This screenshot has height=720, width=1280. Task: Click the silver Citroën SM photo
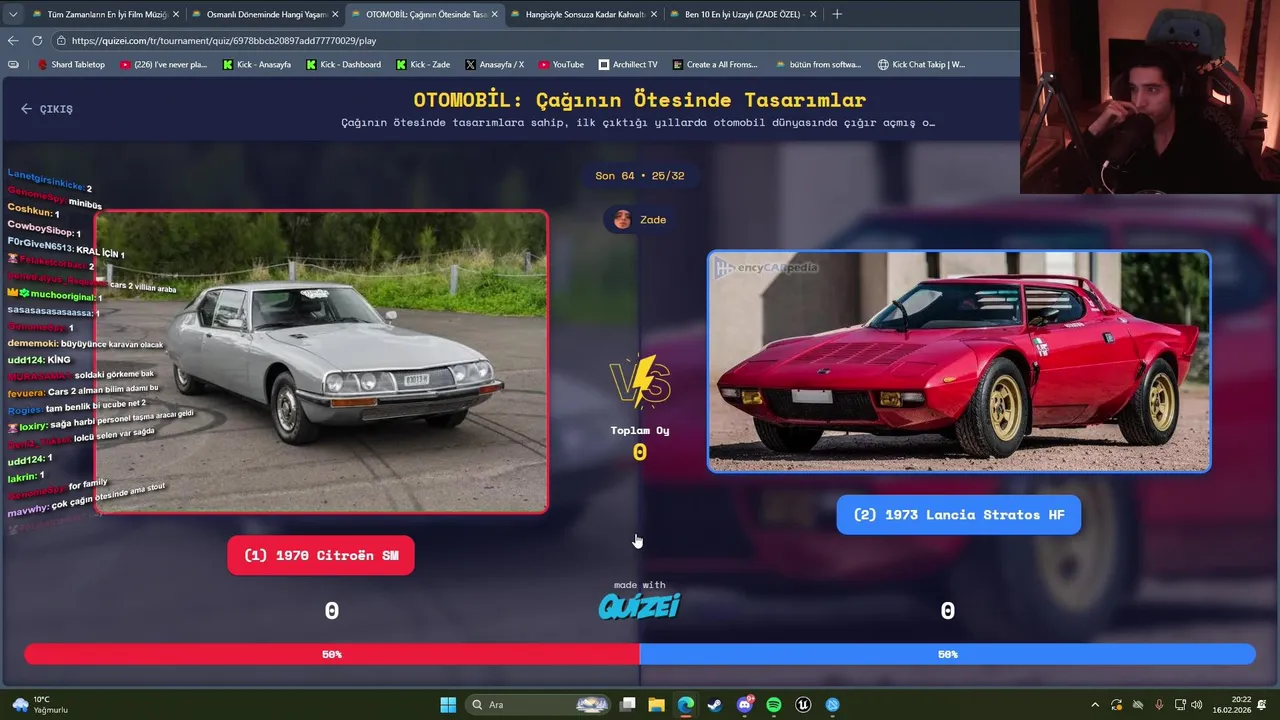tap(321, 362)
